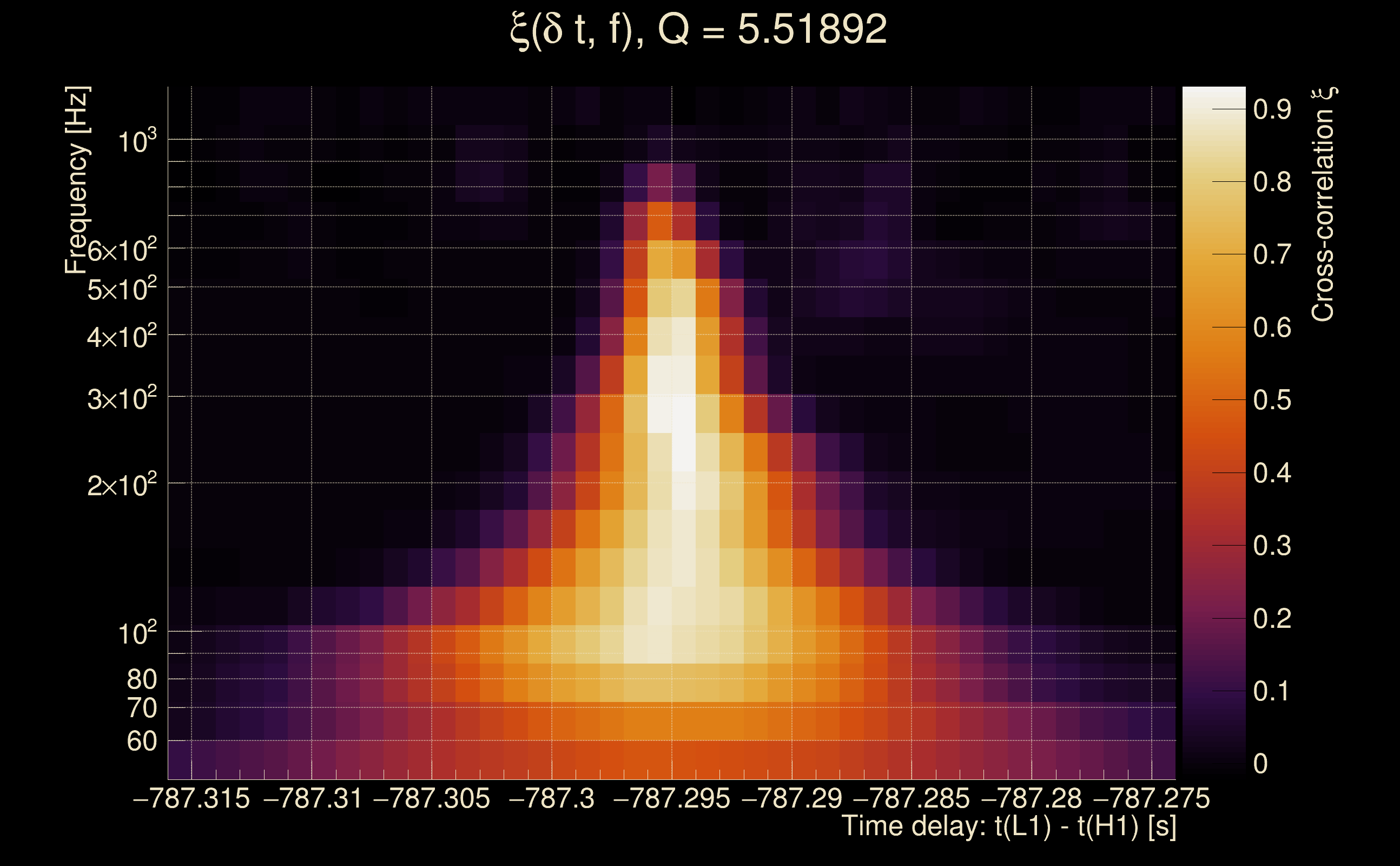The image size is (1400, 866).
Task: Click the 0.7 tick label on colorbar
Action: coord(1272,254)
